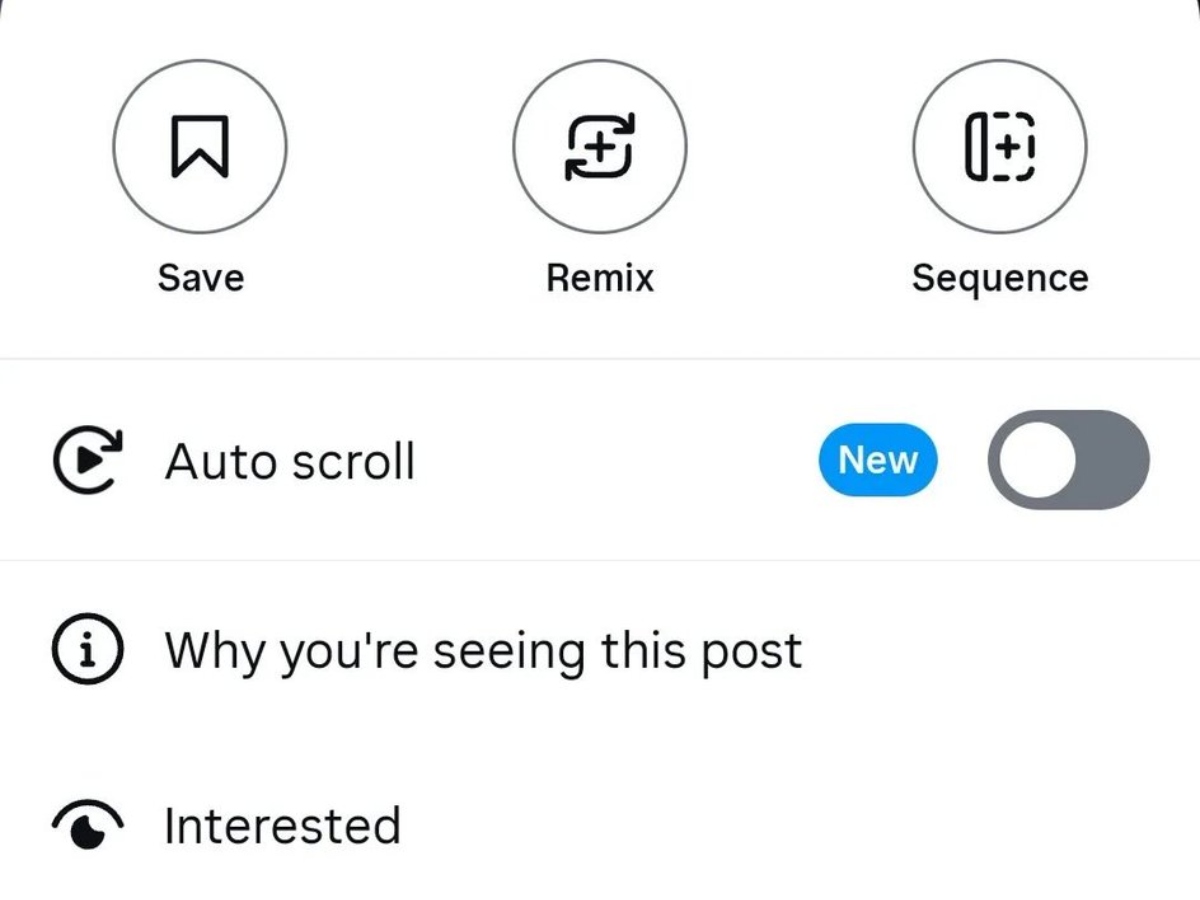This screenshot has height=900, width=1200.
Task: Click the Interested eye icon
Action: (x=87, y=826)
